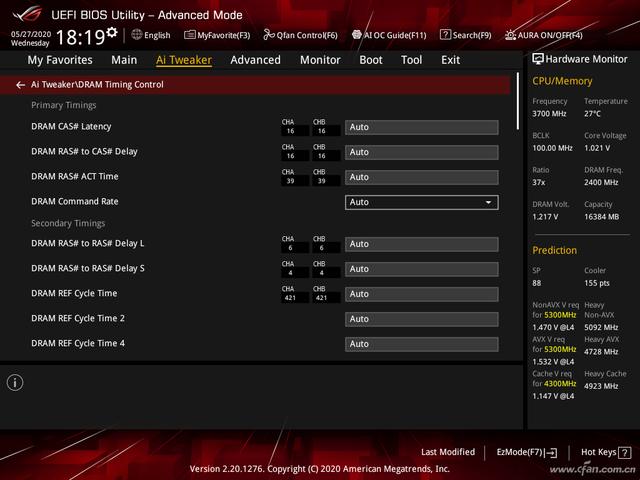Select the Ai Tweaker tab
Screen dimensions: 640x480
184,60
